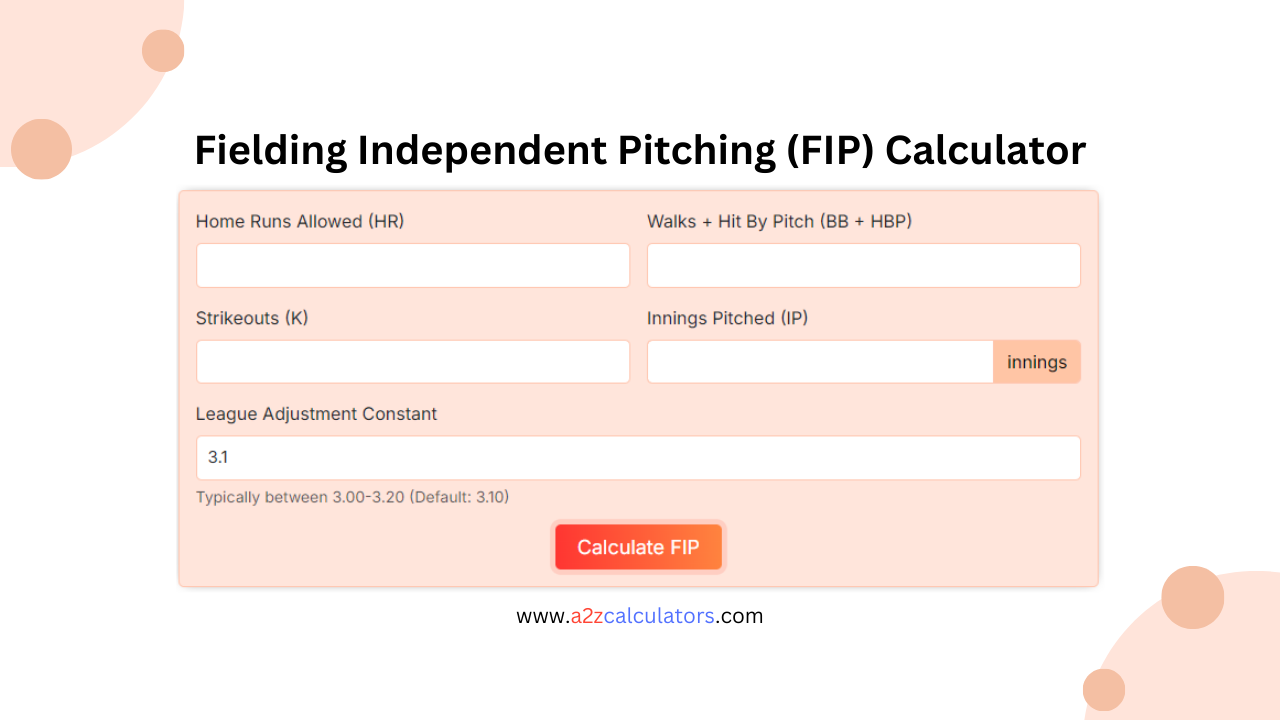Click the Home Runs Allowed input field
This screenshot has height=720, width=1280.
[412, 265]
